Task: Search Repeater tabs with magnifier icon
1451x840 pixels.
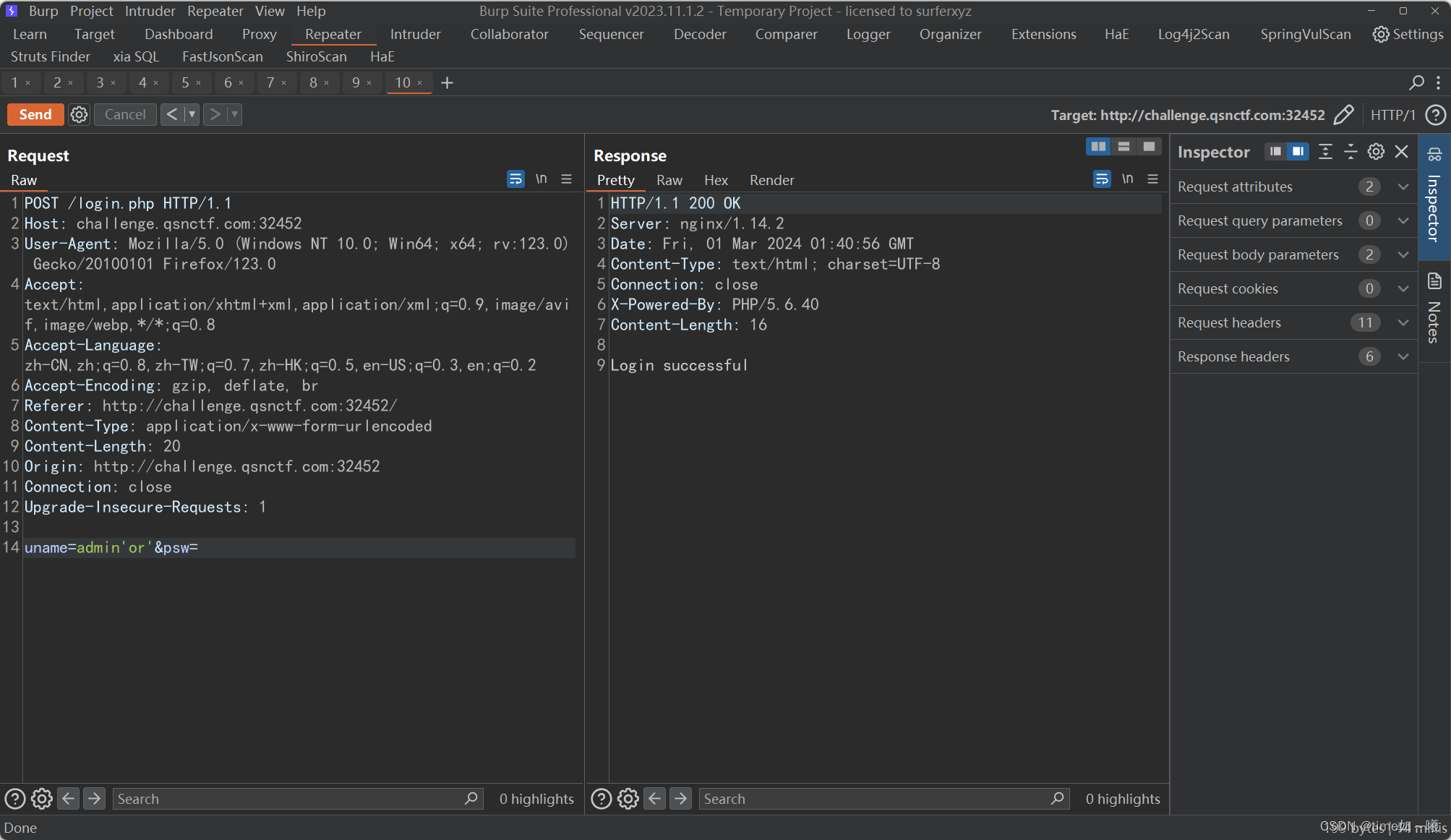Action: (1416, 82)
